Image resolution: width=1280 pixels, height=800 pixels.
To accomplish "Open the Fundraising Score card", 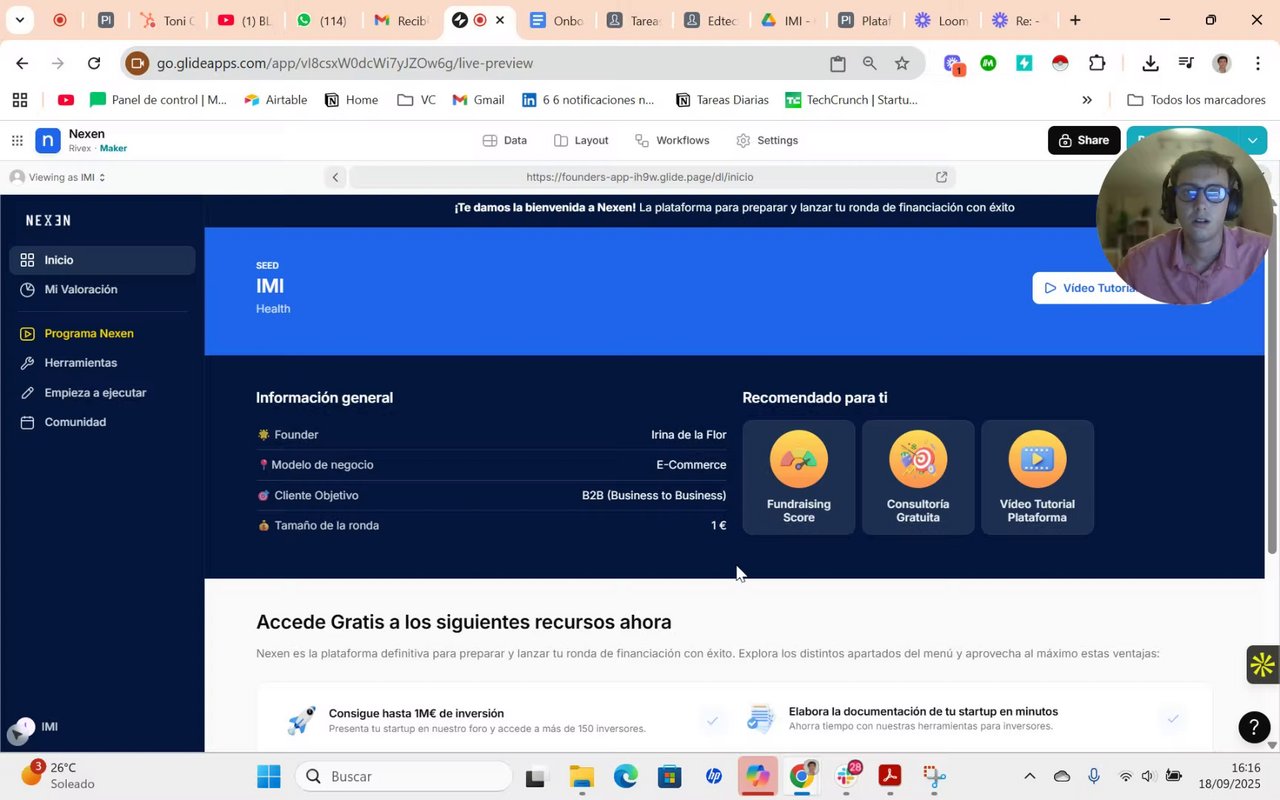I will [798, 477].
